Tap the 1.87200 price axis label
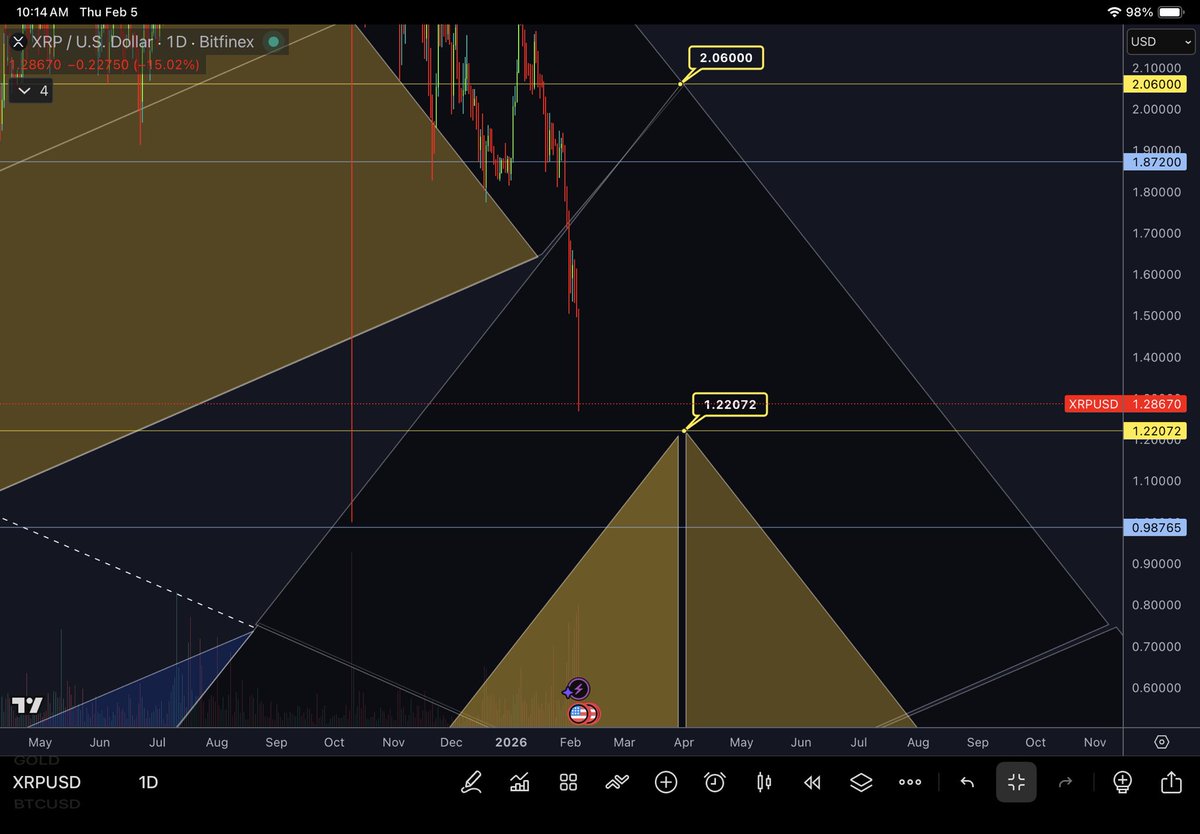This screenshot has width=1200, height=834. click(x=1155, y=161)
